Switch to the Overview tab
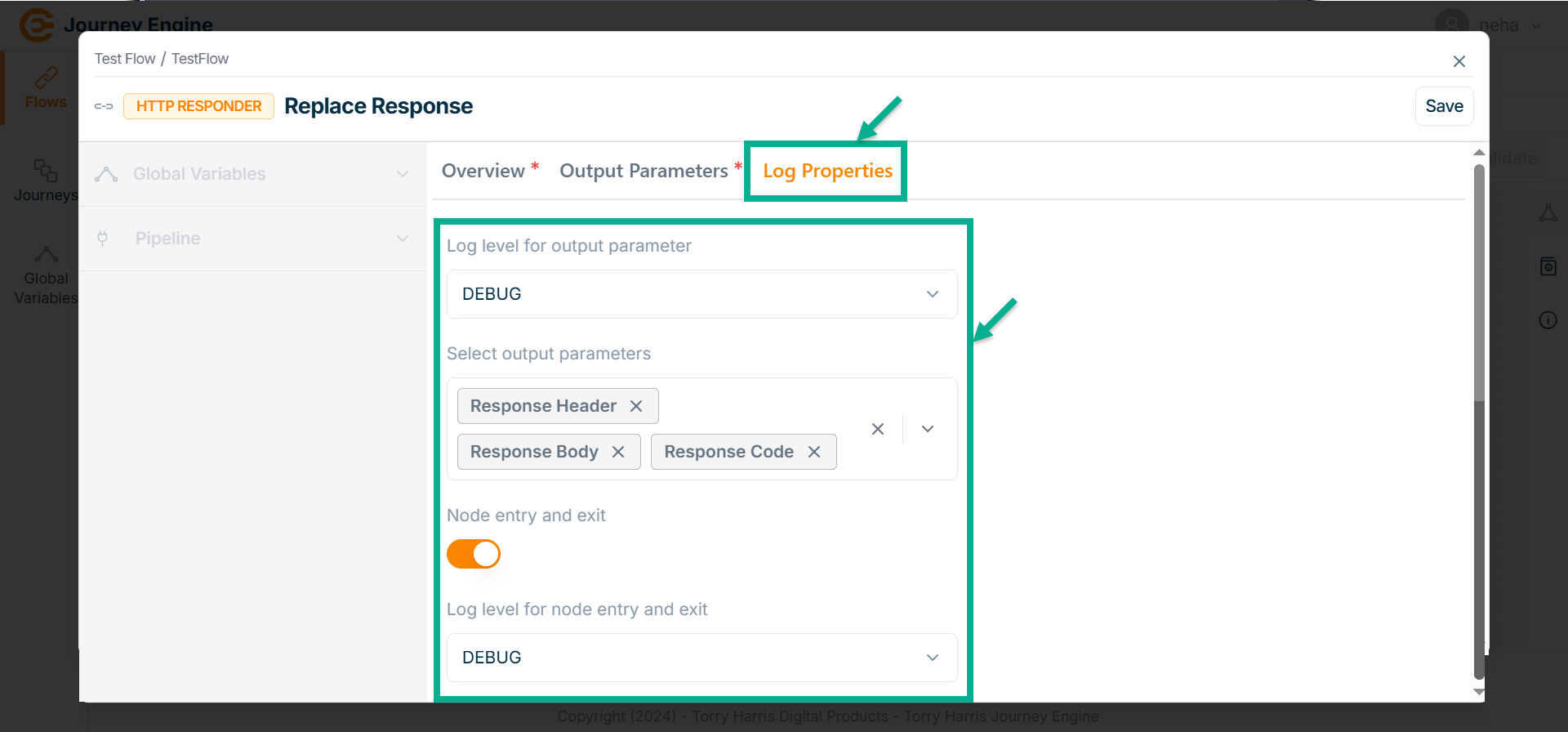Screen dimensions: 1568x732 pos(483,171)
